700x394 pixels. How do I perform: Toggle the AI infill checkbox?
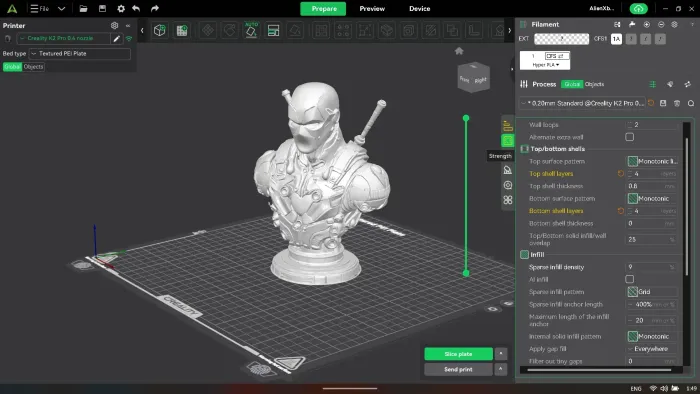629,279
